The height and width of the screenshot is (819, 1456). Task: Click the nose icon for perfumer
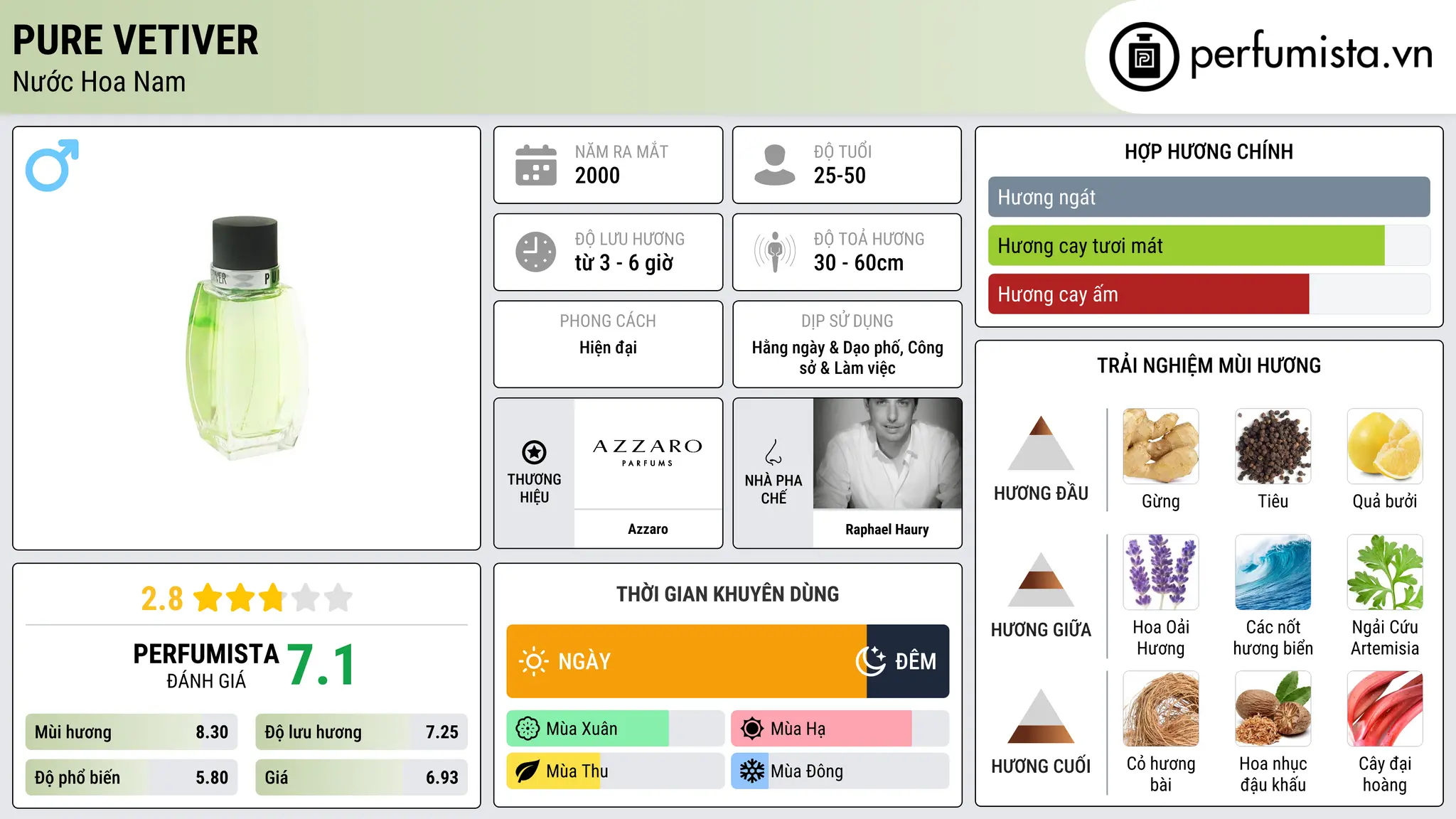tap(773, 452)
